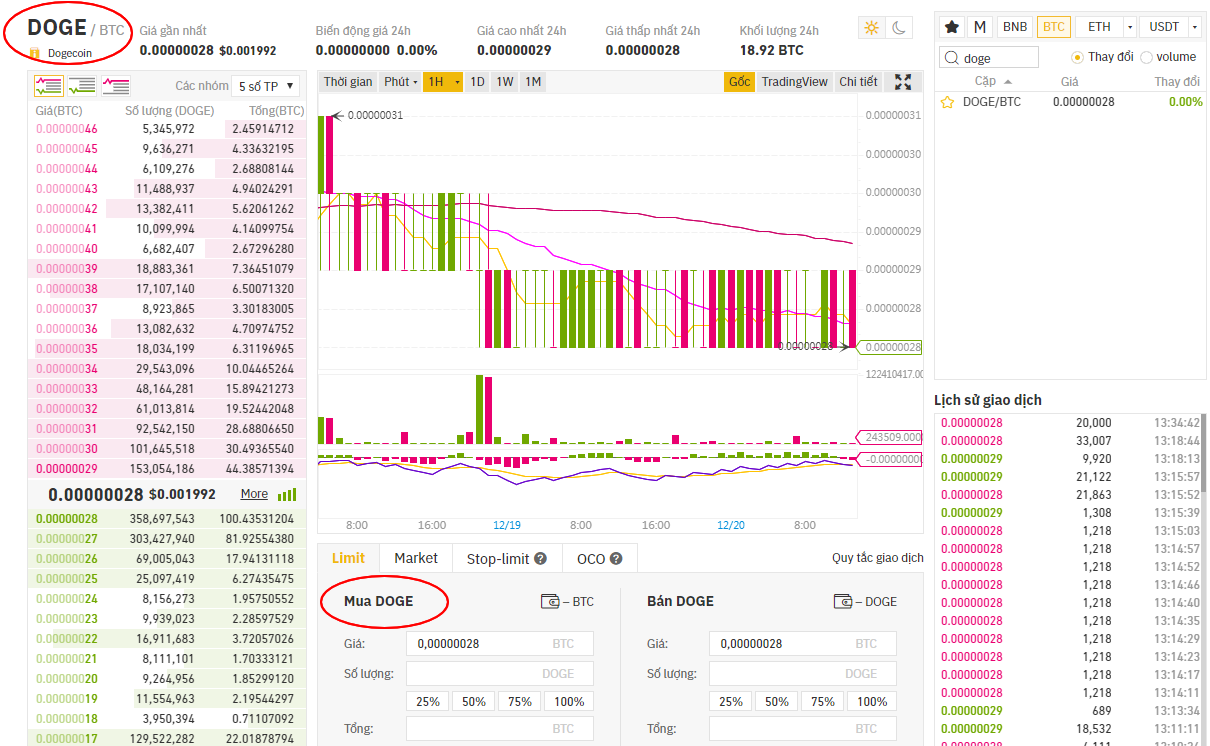
Task: Select the buy-only order book view icon
Action: [82, 87]
